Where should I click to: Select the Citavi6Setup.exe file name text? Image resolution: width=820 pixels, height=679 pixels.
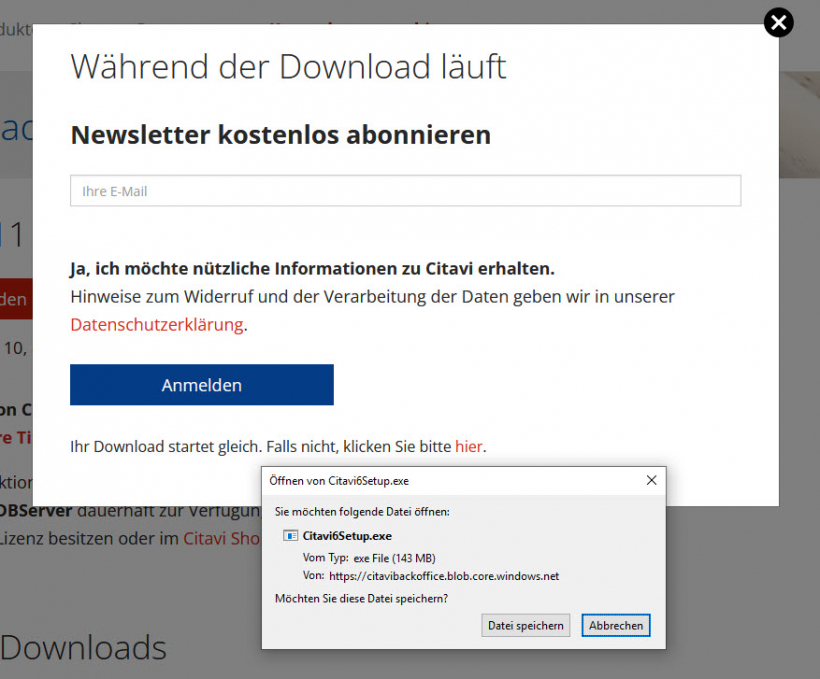click(x=347, y=536)
